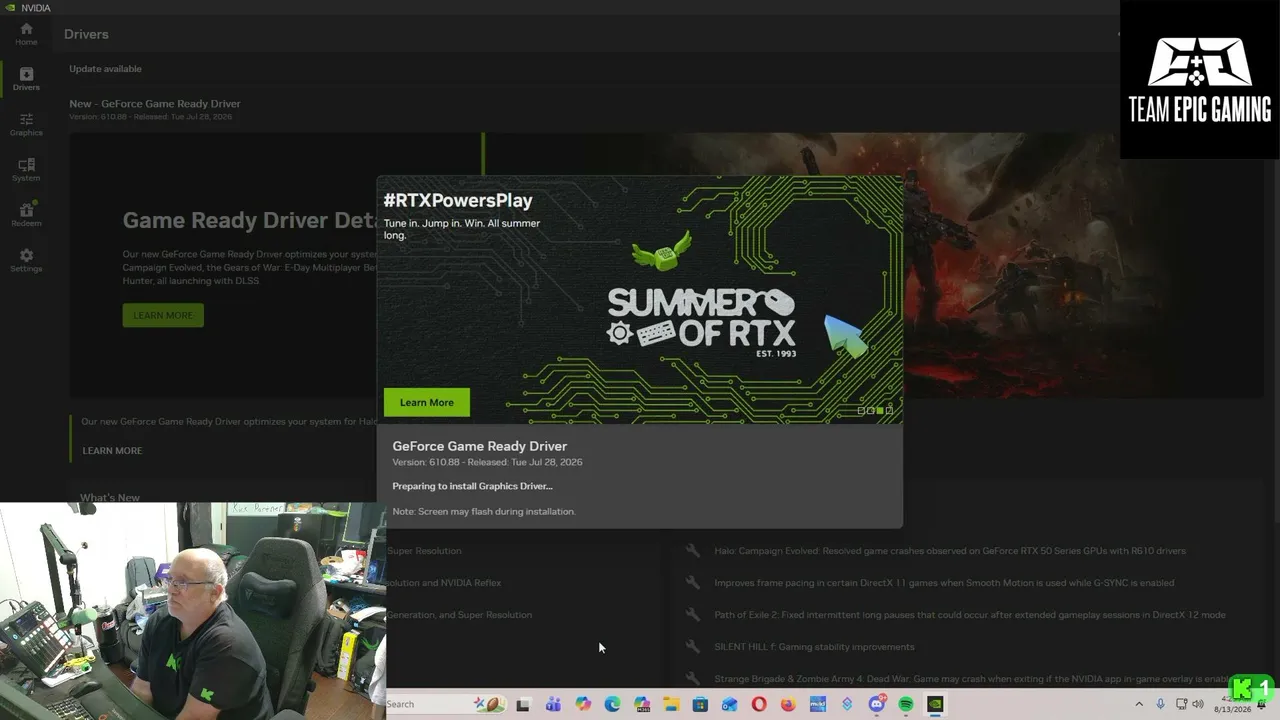Open network settings from the system tray
Screen dimensions: 1280x720
(1181, 704)
